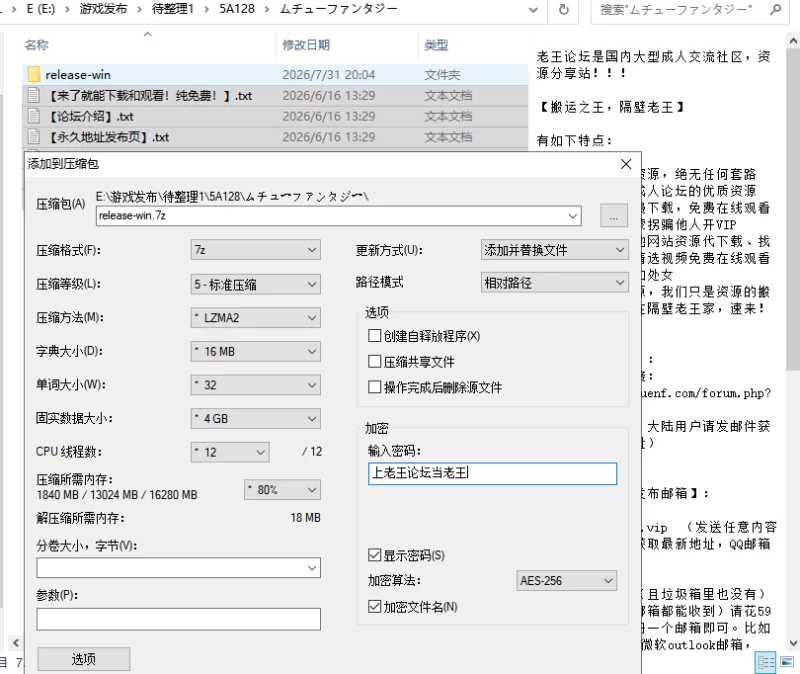
Task: Click the preview pane scrollbar up arrow
Action: click(793, 41)
